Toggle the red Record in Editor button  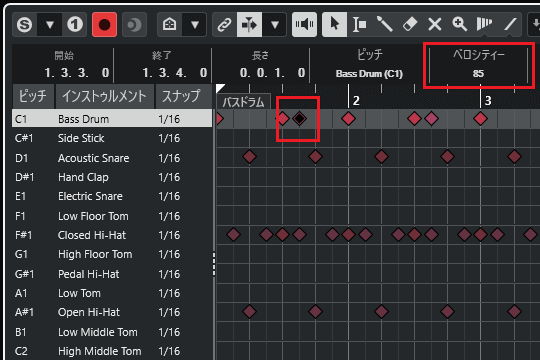tap(104, 24)
